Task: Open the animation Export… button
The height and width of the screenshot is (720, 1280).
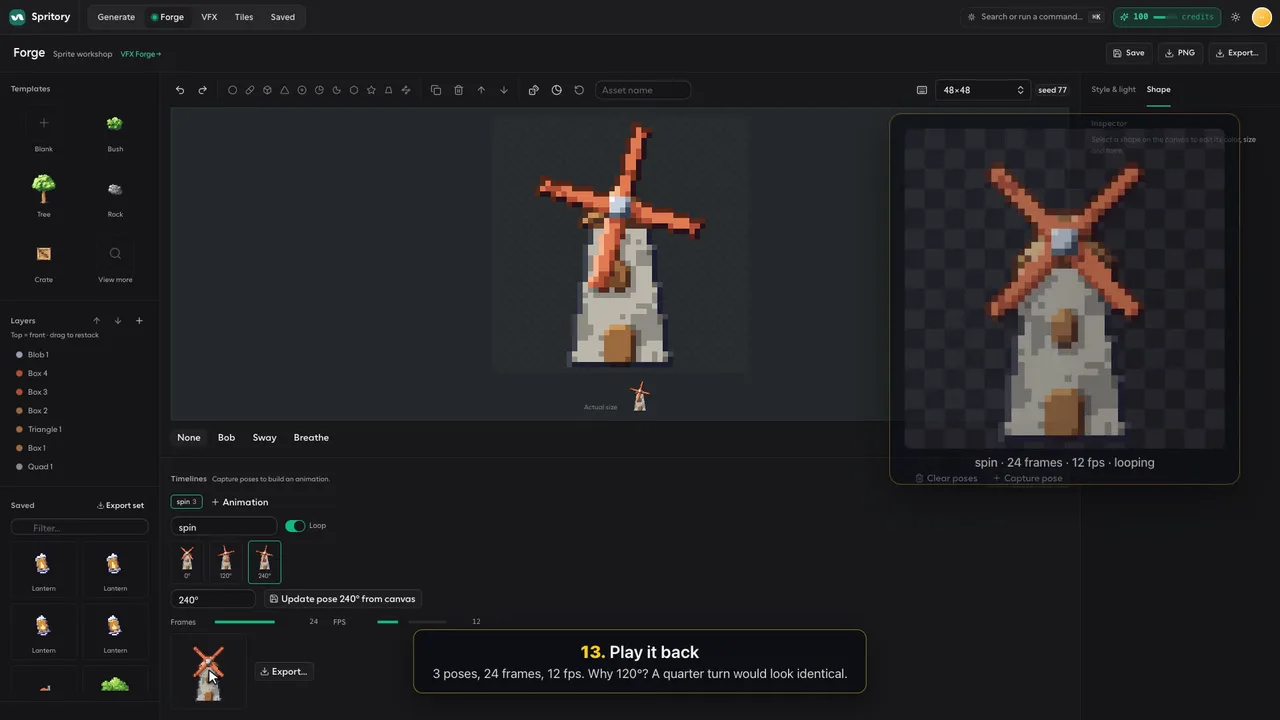Action: pyautogui.click(x=283, y=672)
